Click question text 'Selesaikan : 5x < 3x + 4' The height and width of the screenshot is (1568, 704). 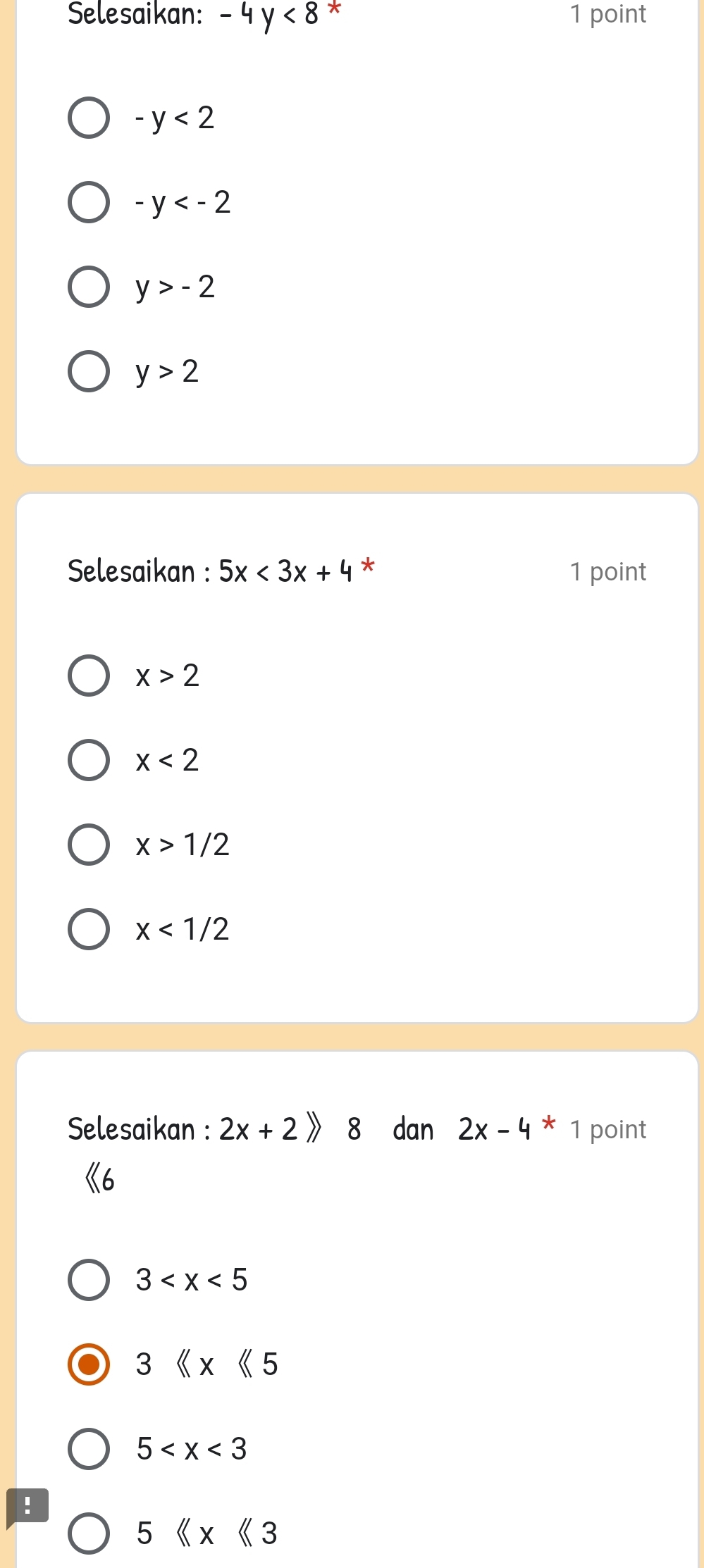tap(210, 571)
